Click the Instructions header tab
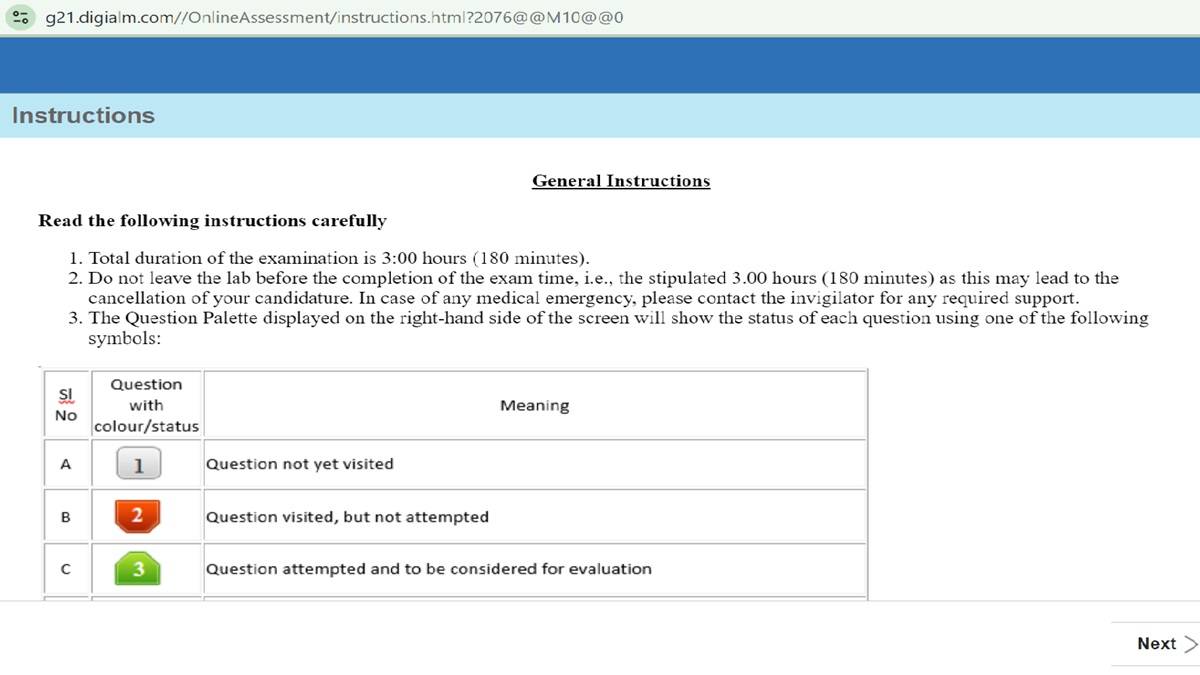The image size is (1200, 675). pos(83,115)
